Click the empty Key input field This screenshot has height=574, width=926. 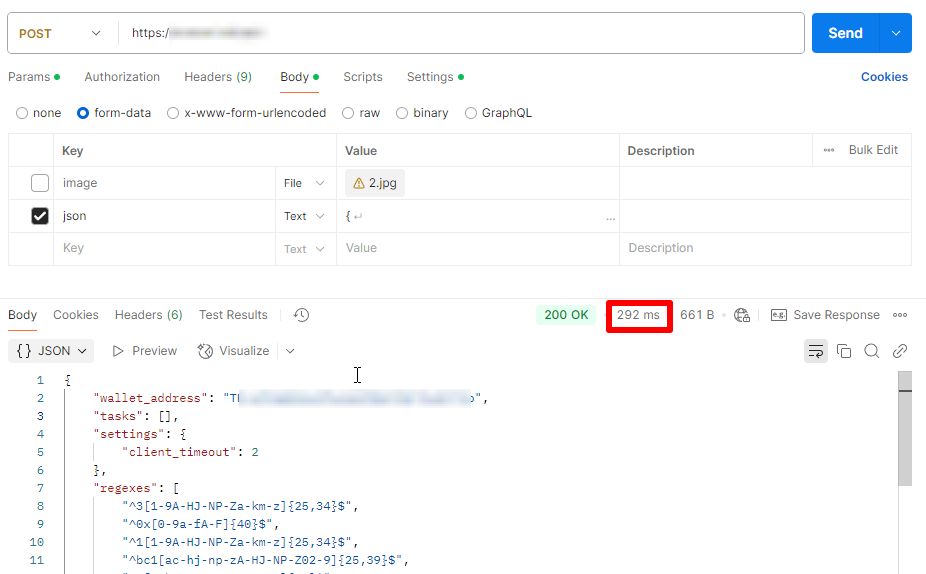(x=164, y=249)
